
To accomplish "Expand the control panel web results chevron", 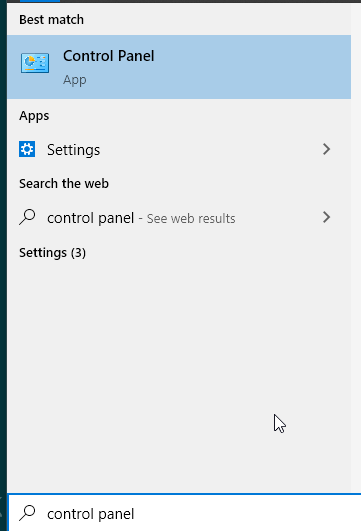I will coord(326,217).
